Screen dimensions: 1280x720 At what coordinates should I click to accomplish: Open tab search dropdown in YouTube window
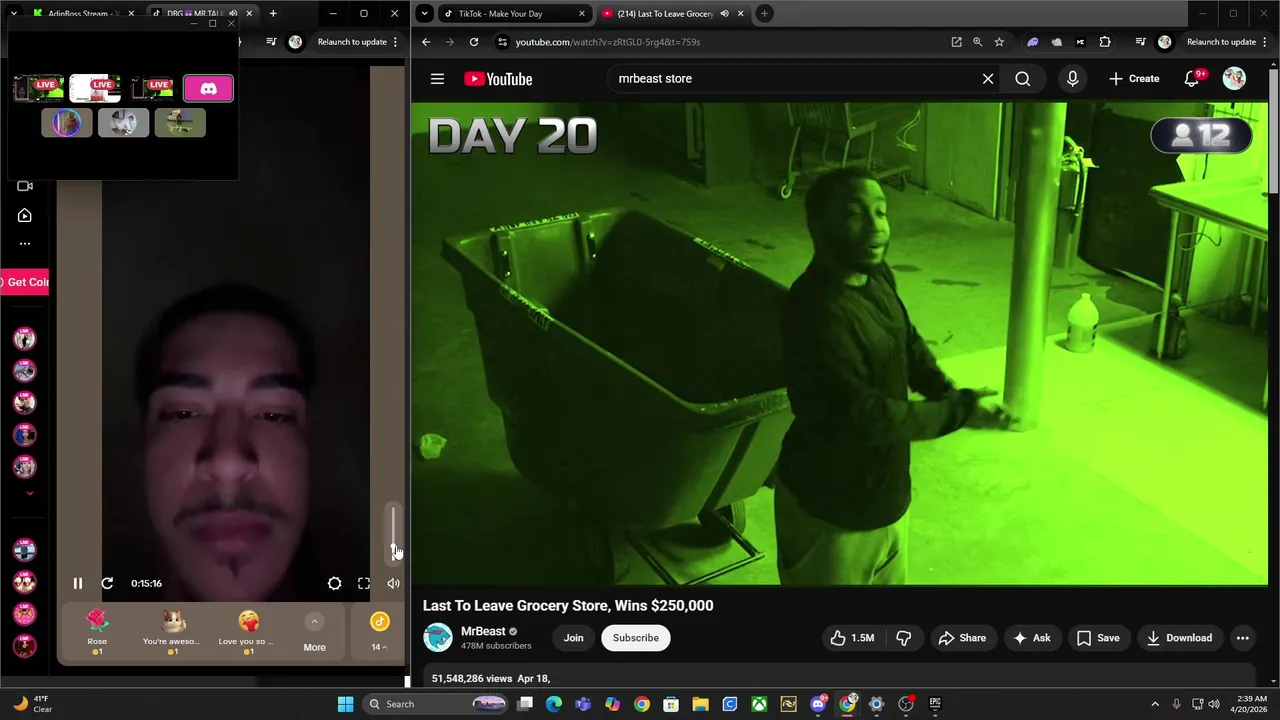[x=424, y=14]
